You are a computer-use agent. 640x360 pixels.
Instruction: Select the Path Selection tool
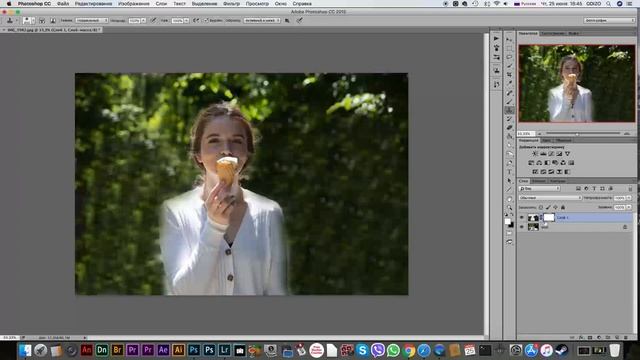509,181
